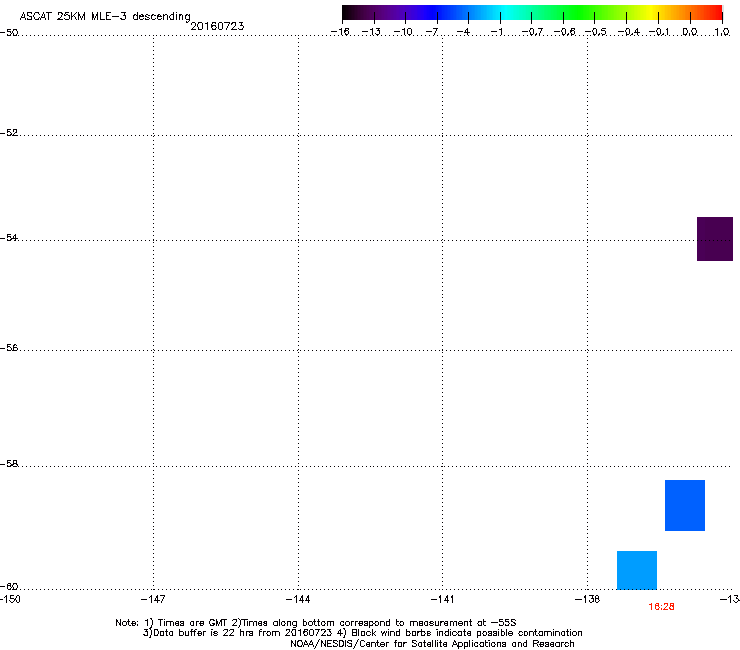The width and height of the screenshot is (740, 650).
Task: Click the longitude label -144
Action: click(298, 599)
